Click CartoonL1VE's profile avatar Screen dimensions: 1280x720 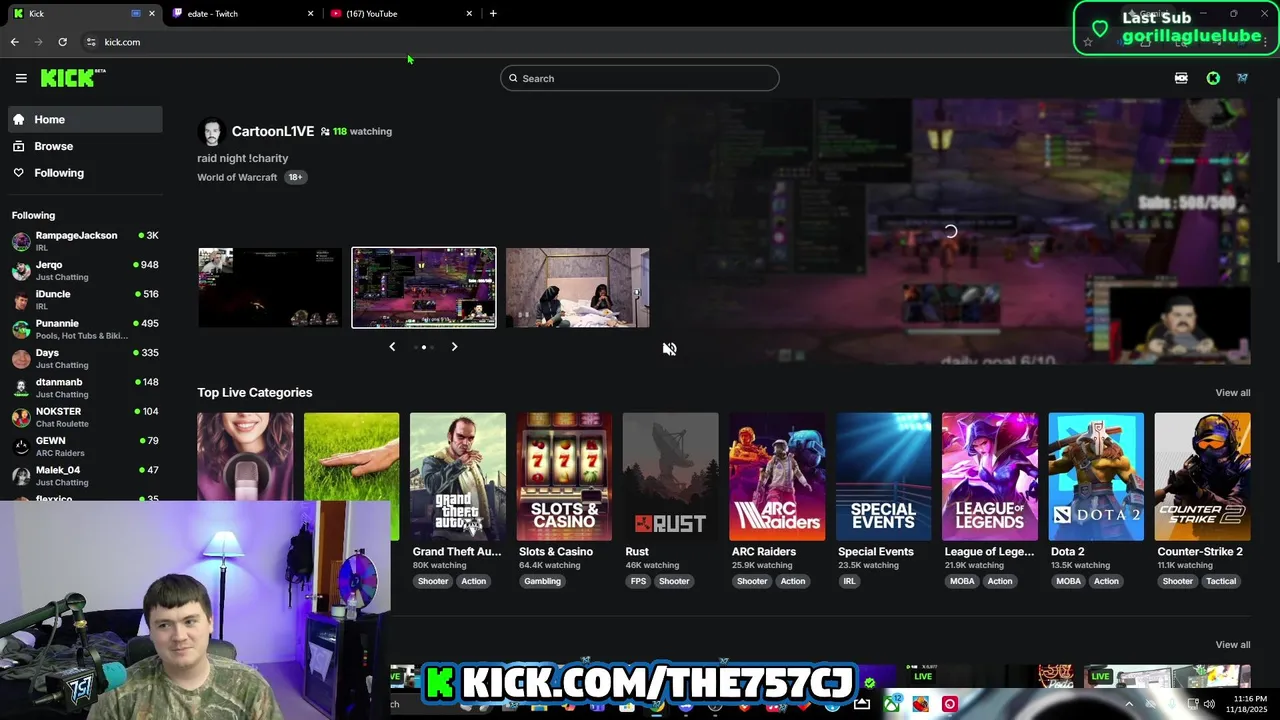pyautogui.click(x=211, y=132)
